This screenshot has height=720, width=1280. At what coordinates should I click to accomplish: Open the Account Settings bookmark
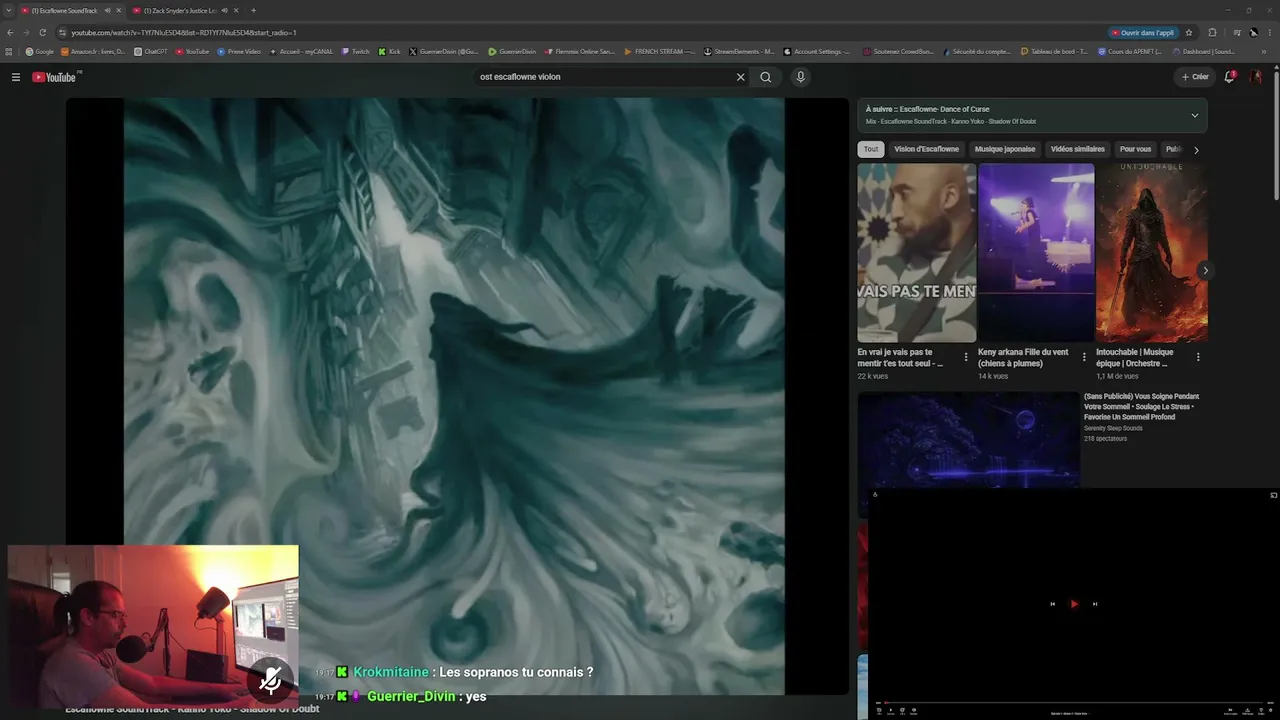[817, 51]
